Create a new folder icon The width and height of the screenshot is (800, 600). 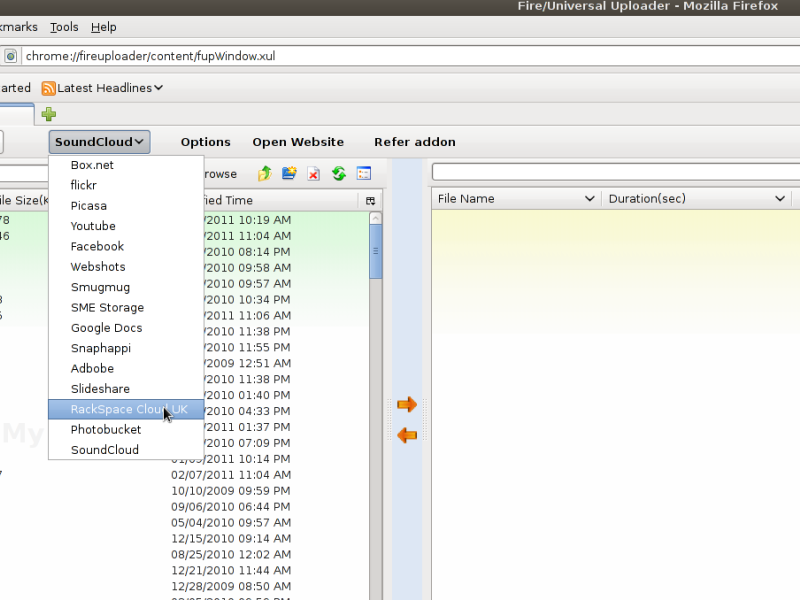289,173
